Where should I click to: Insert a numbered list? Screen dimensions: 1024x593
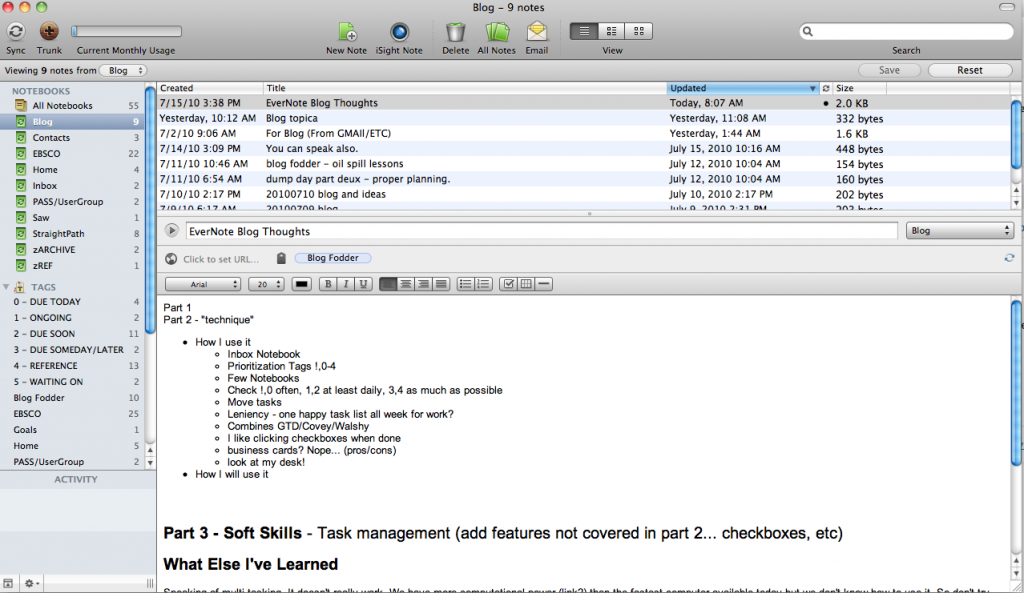[x=483, y=283]
